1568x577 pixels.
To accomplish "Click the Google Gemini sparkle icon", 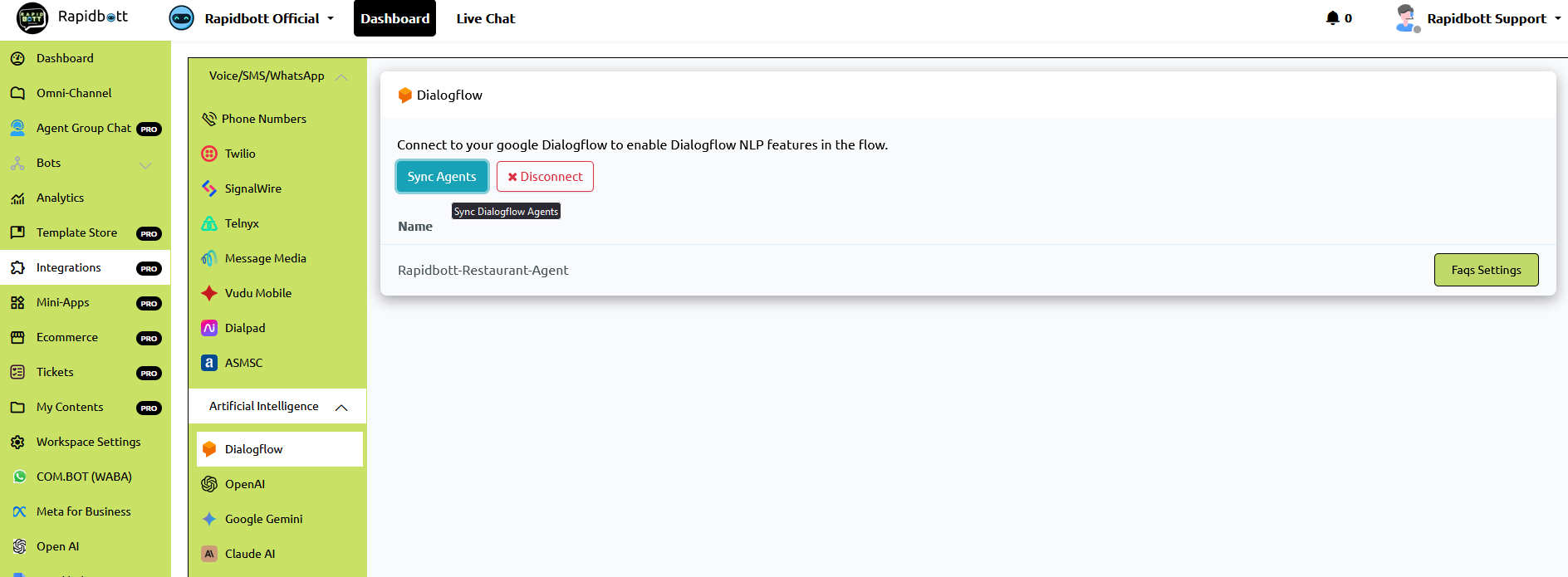I will 209,519.
